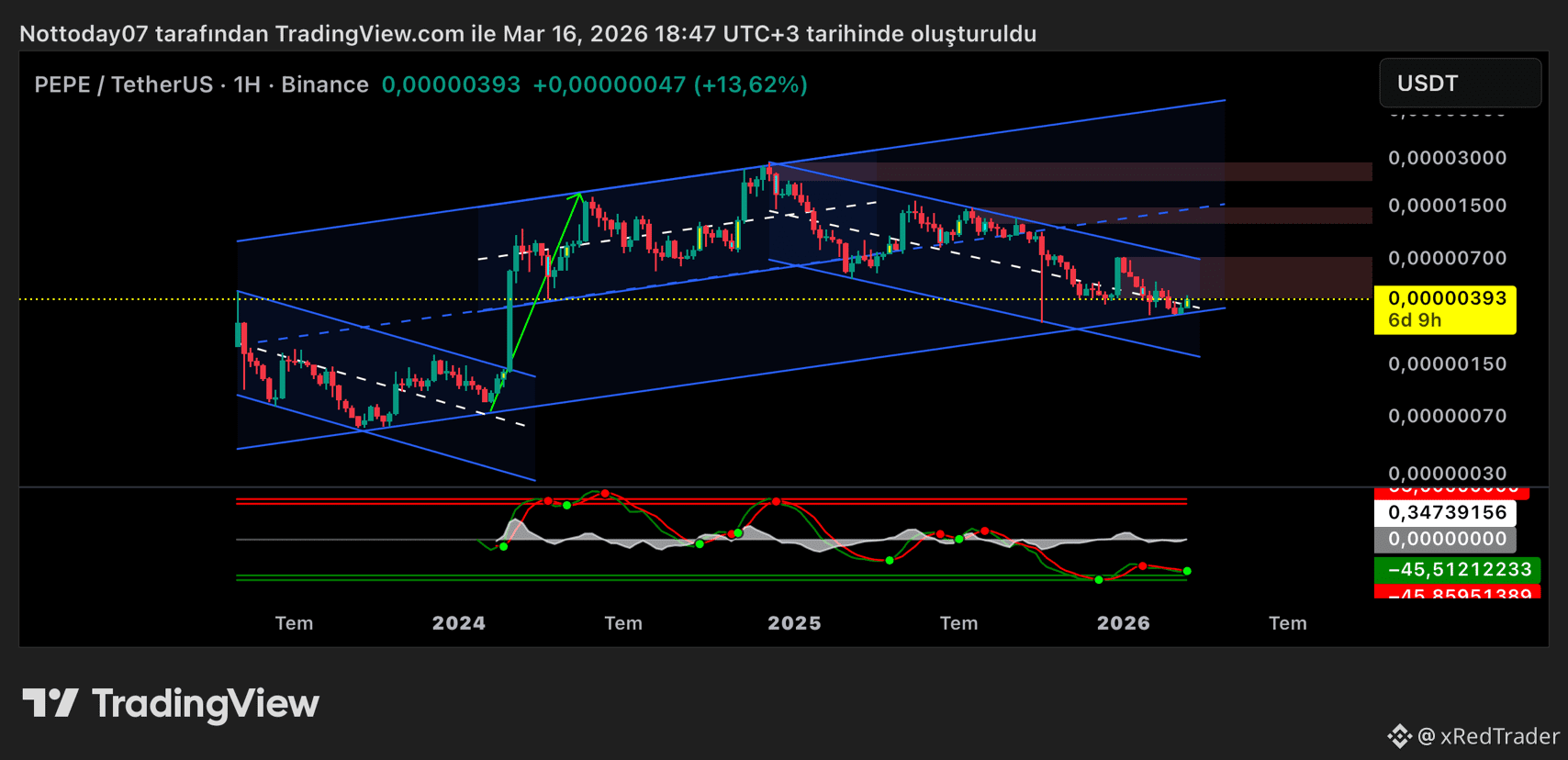Open the USDT currency selector

tap(1460, 84)
